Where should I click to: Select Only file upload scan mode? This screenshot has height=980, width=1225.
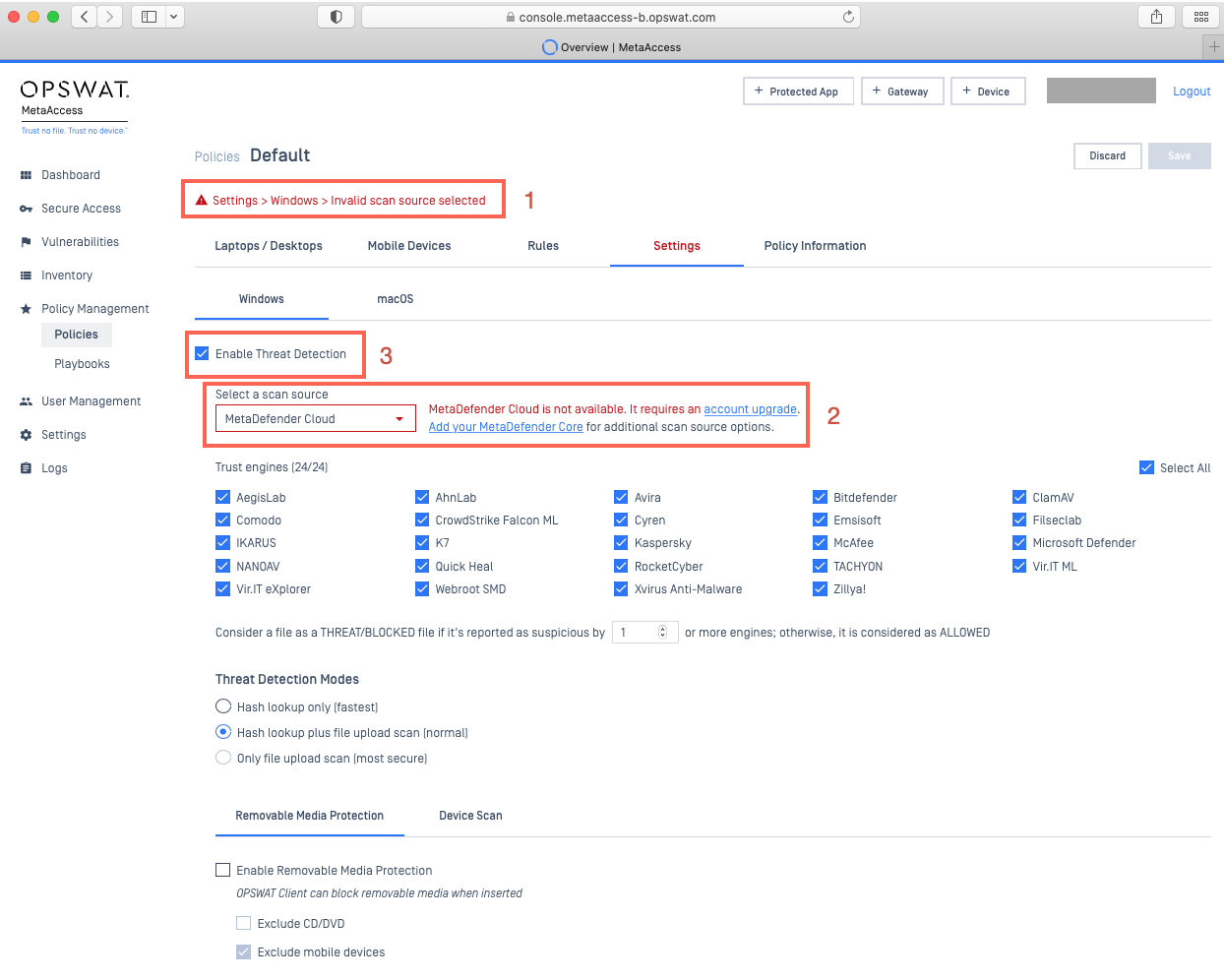223,758
